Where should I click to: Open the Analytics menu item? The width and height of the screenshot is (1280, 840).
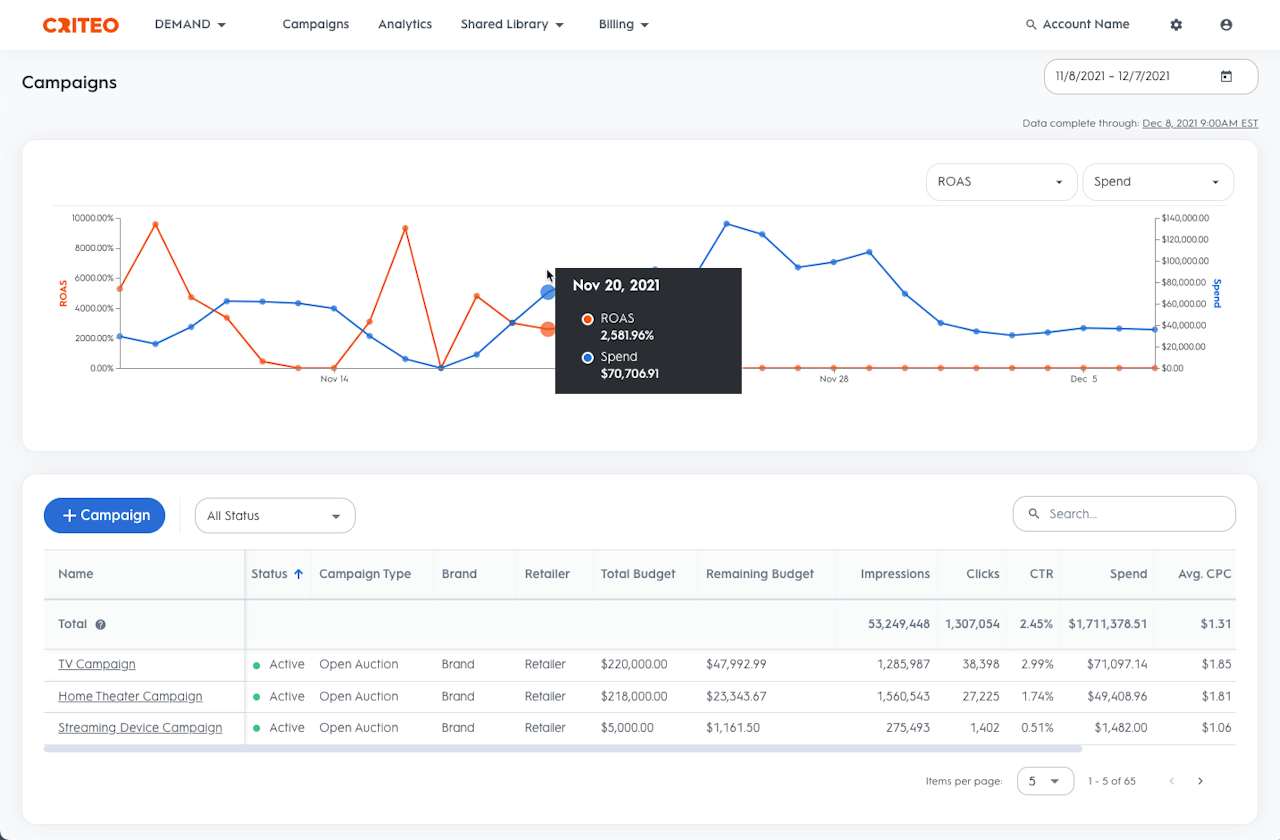pos(405,24)
